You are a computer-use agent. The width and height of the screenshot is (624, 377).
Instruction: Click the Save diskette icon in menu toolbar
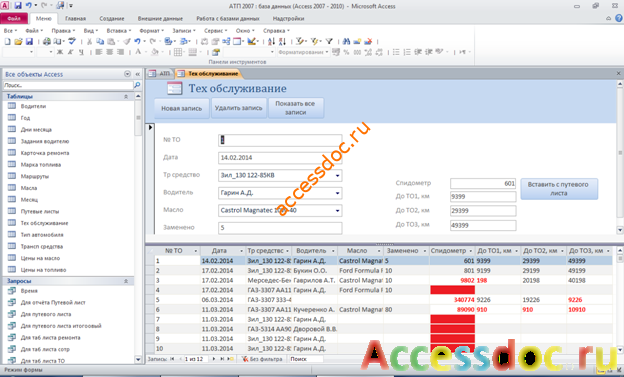[x=29, y=41]
